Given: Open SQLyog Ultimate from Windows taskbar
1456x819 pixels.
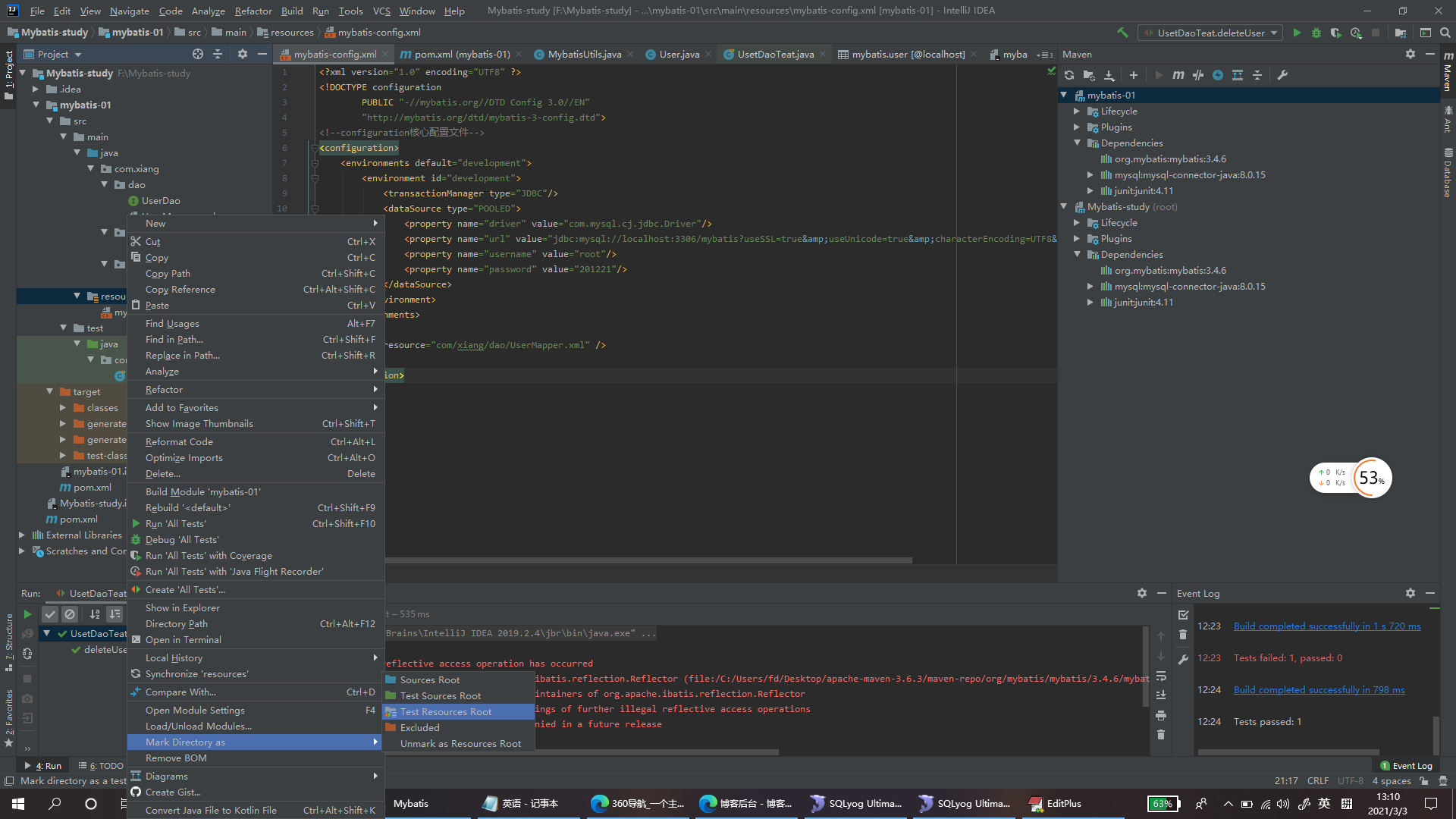Looking at the screenshot, I should [x=855, y=804].
